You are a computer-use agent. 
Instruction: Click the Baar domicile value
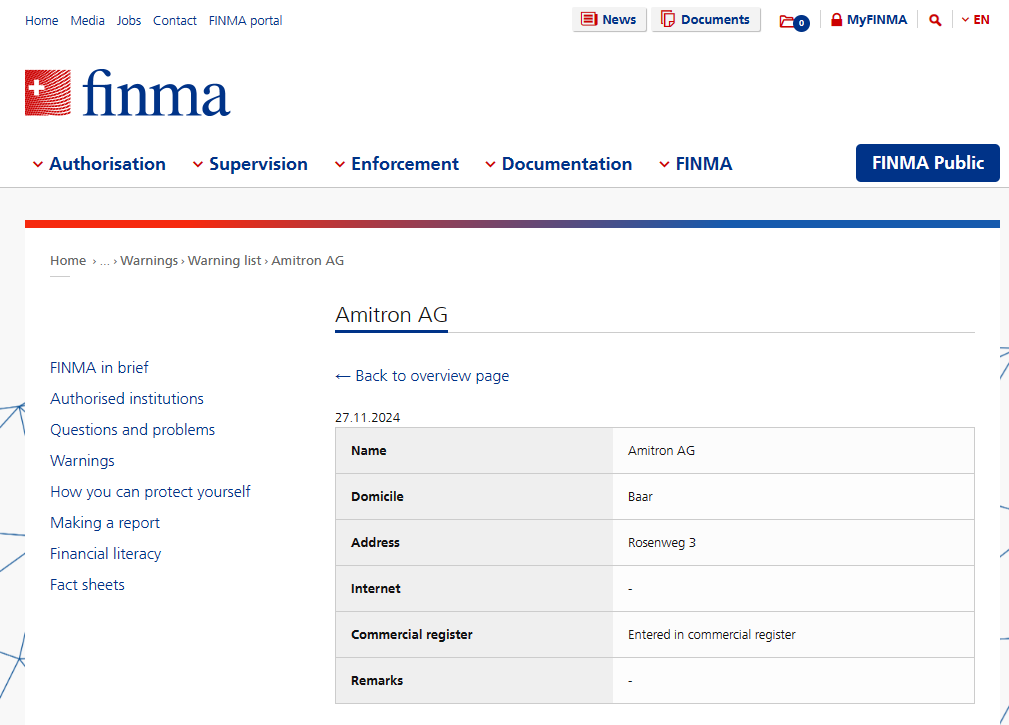[x=640, y=497]
